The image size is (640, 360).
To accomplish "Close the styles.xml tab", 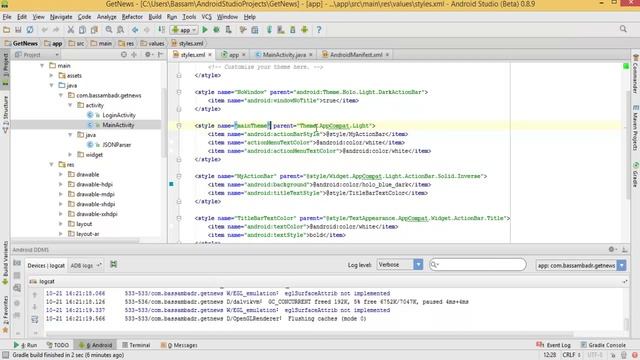I will (210, 55).
